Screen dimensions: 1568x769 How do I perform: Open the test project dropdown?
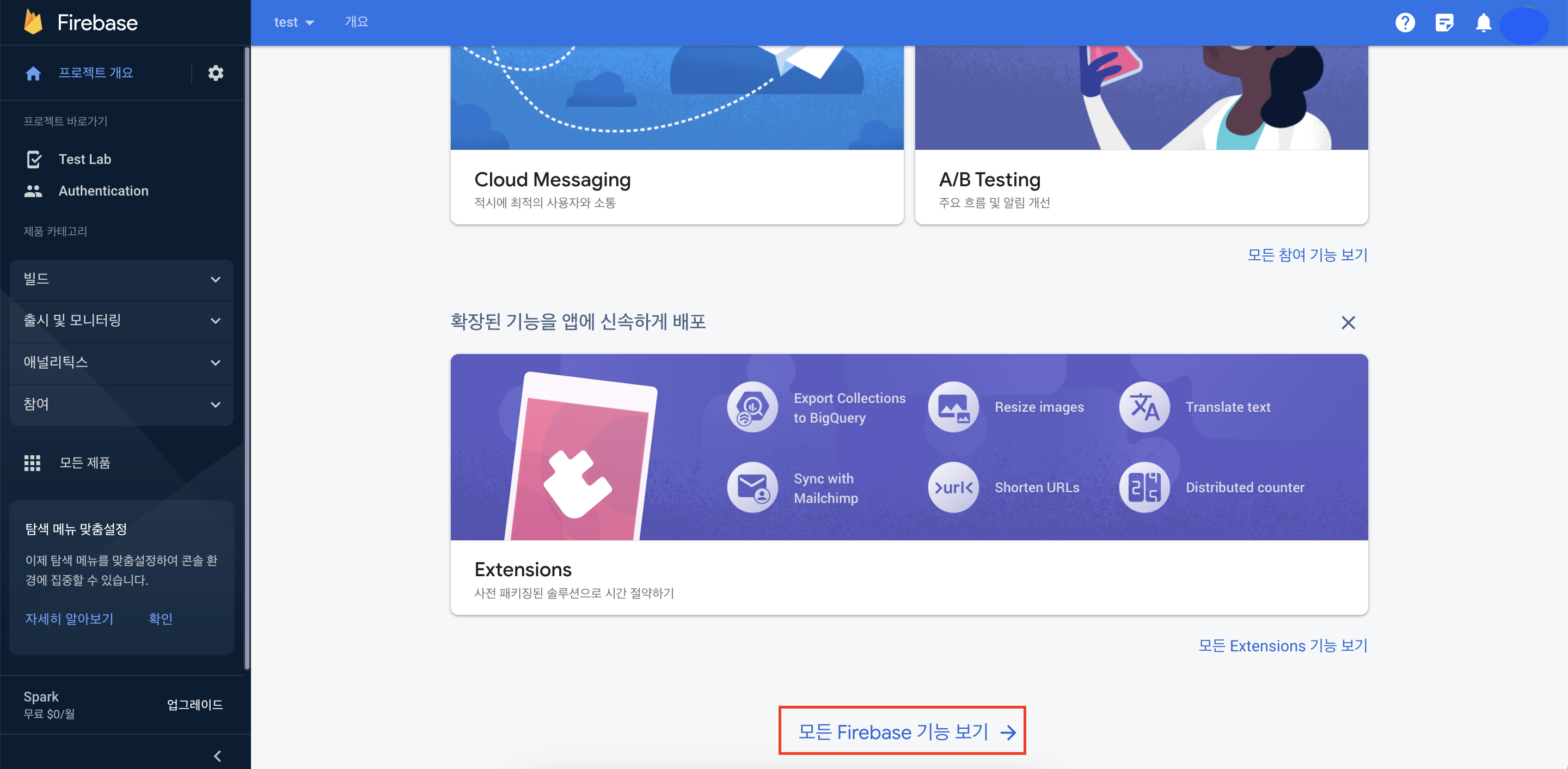pos(294,22)
